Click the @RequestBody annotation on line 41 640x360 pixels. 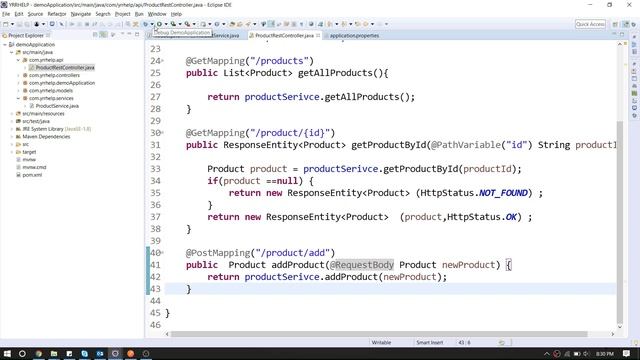(362, 265)
